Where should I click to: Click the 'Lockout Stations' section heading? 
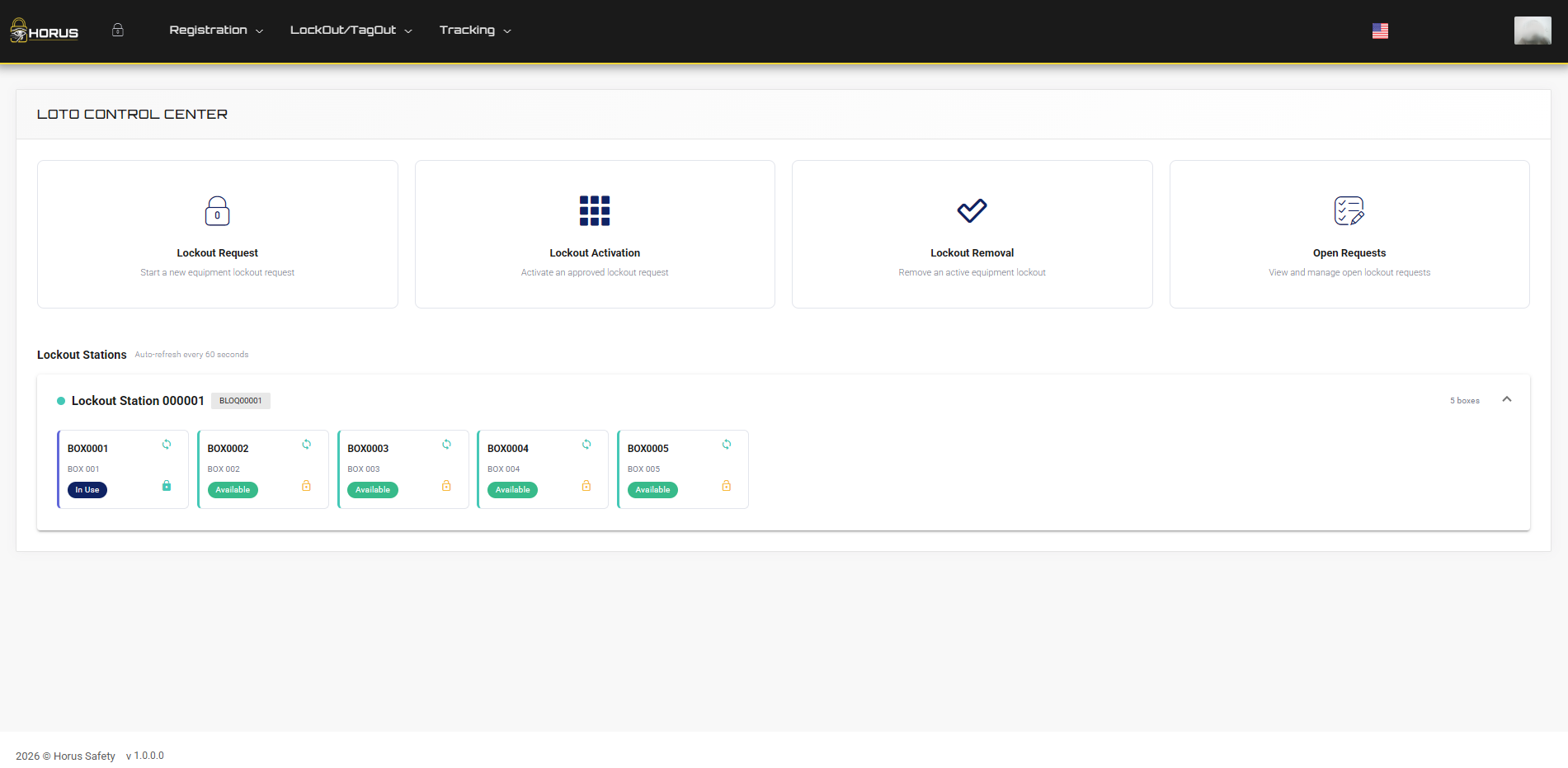click(82, 355)
